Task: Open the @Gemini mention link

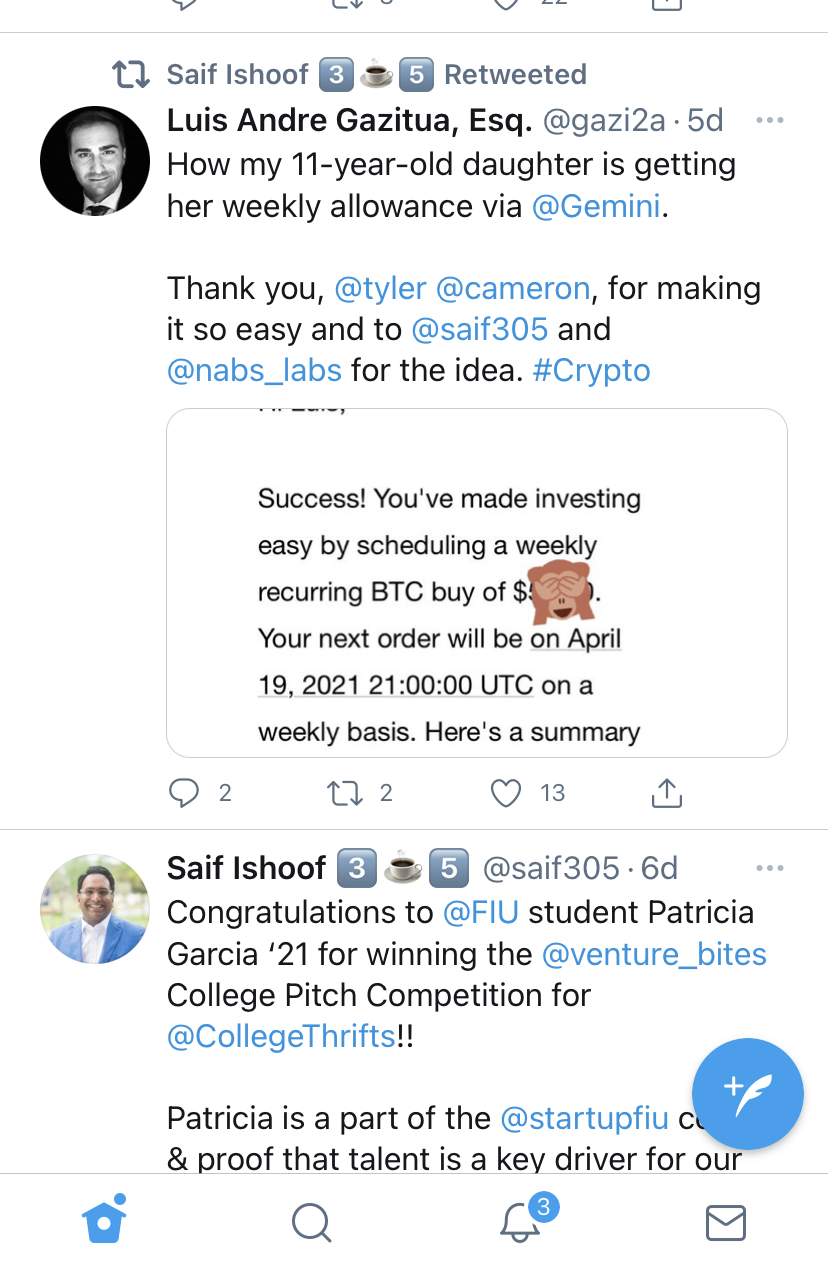Action: 599,206
